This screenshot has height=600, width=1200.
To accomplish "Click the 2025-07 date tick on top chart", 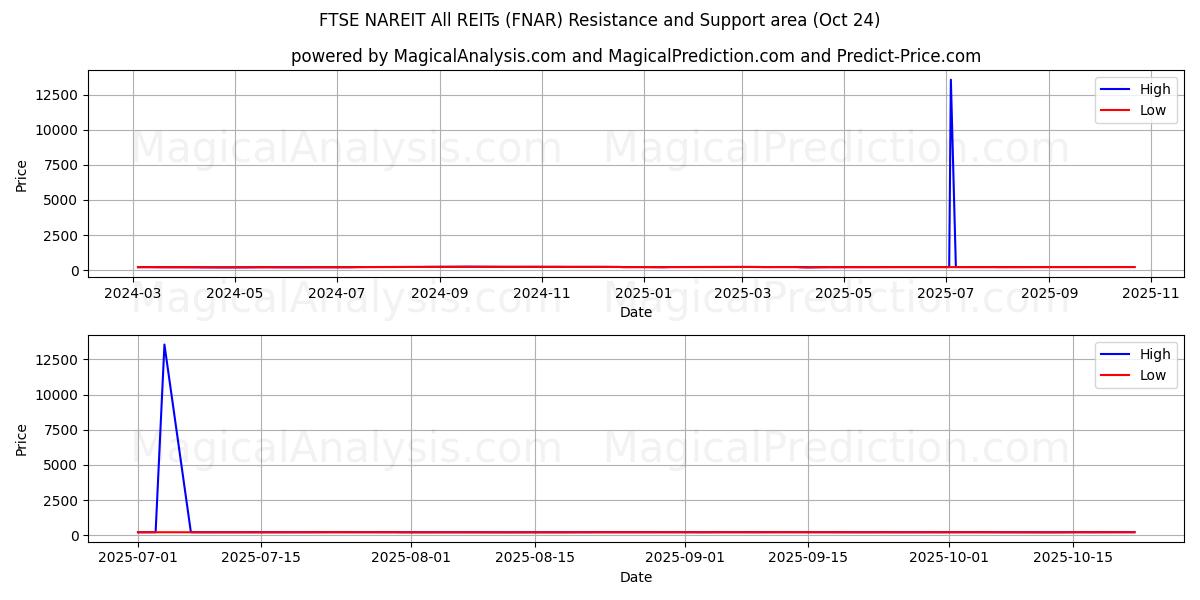I will coord(946,293).
